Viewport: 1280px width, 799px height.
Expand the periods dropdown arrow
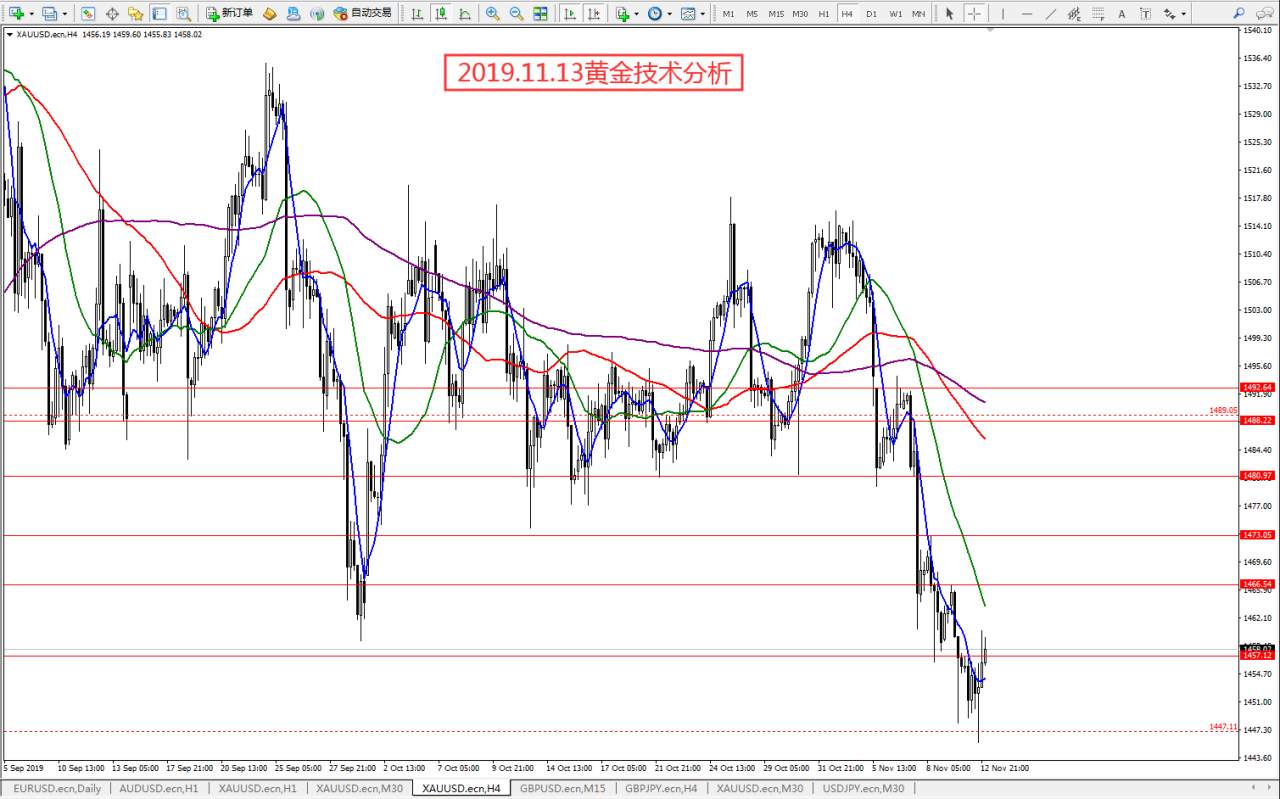[668, 13]
